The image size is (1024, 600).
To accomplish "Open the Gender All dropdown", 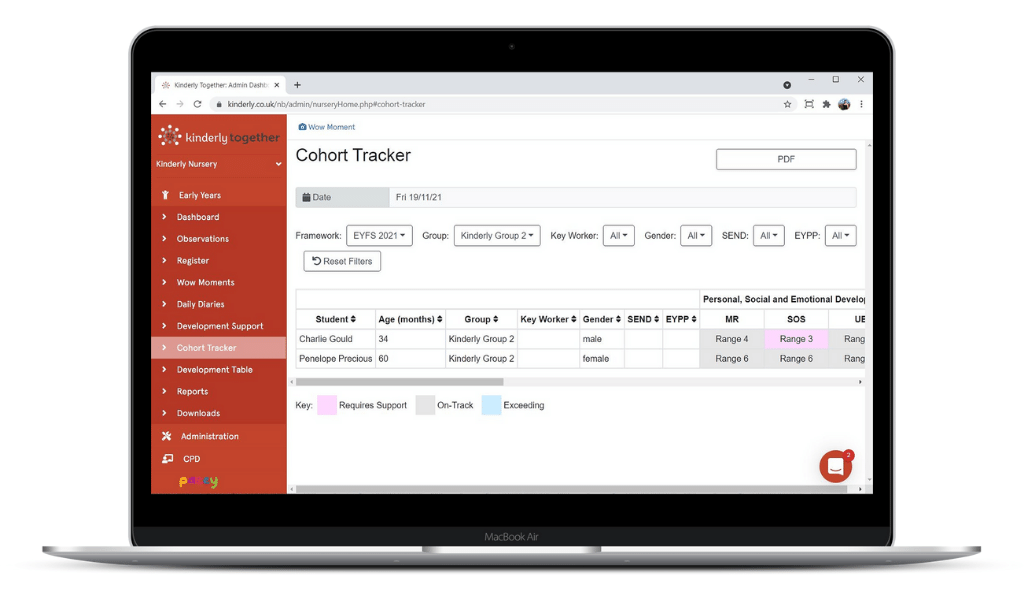I will tap(696, 236).
